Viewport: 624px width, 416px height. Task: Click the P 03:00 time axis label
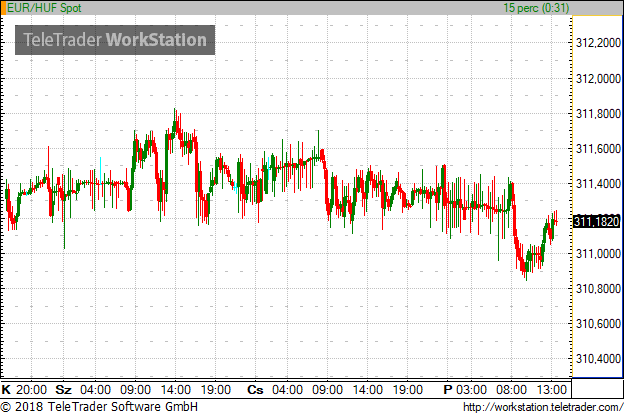pos(465,389)
